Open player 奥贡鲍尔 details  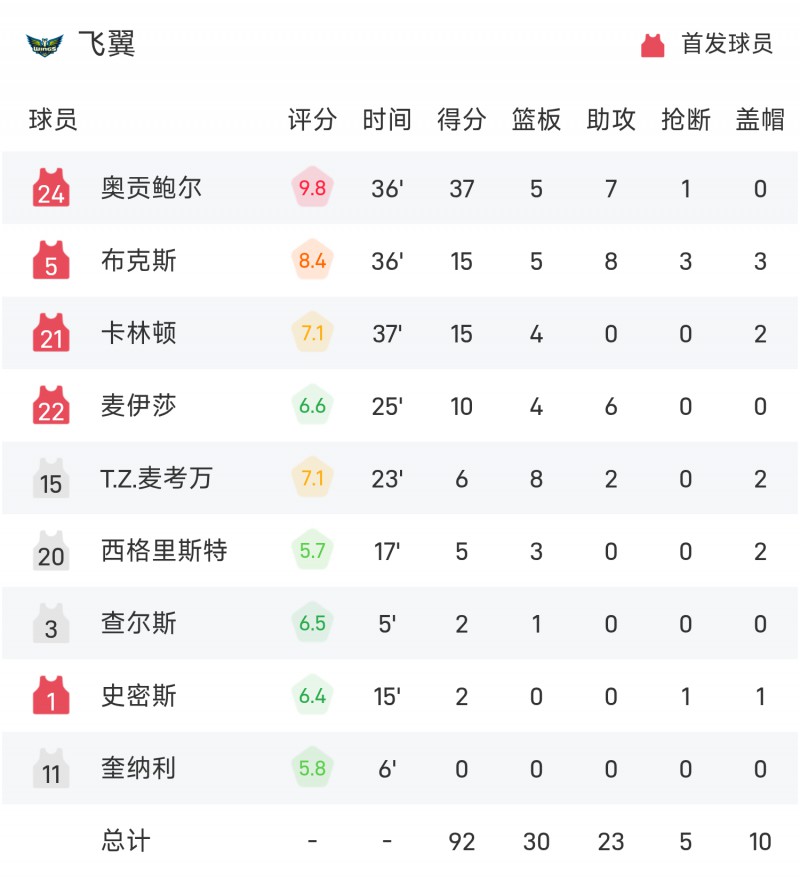151,188
